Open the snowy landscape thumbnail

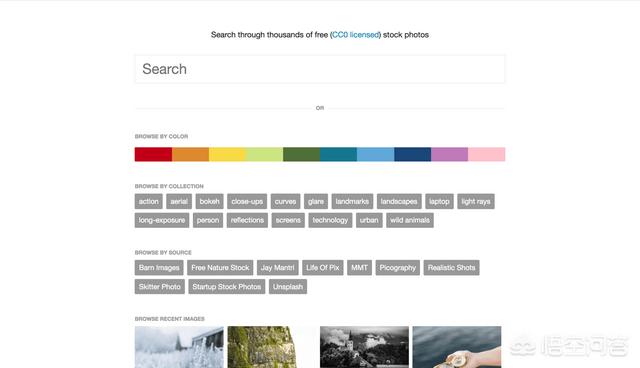(x=179, y=347)
